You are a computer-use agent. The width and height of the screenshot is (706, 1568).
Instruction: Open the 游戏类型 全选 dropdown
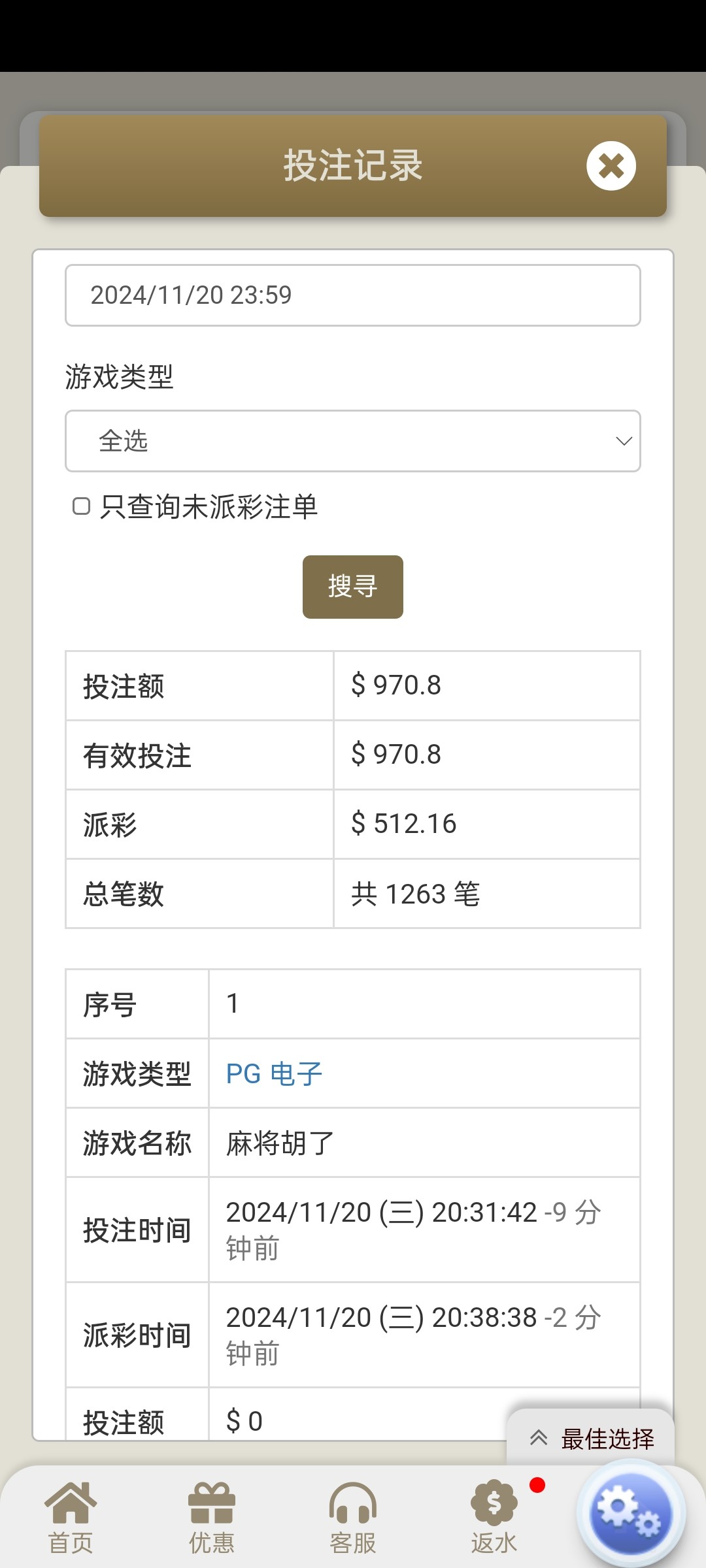353,441
